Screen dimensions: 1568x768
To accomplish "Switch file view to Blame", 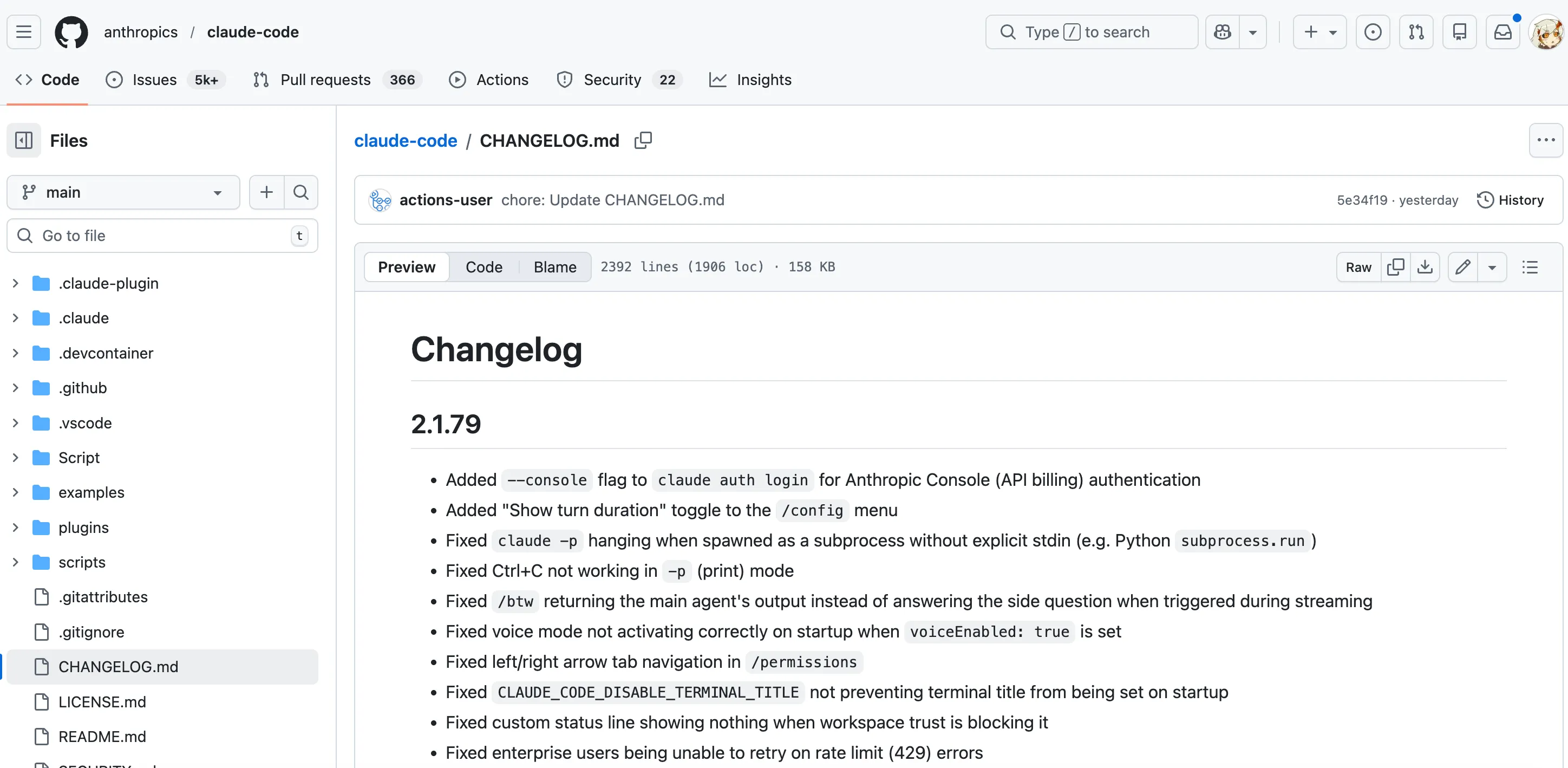I will pos(554,268).
